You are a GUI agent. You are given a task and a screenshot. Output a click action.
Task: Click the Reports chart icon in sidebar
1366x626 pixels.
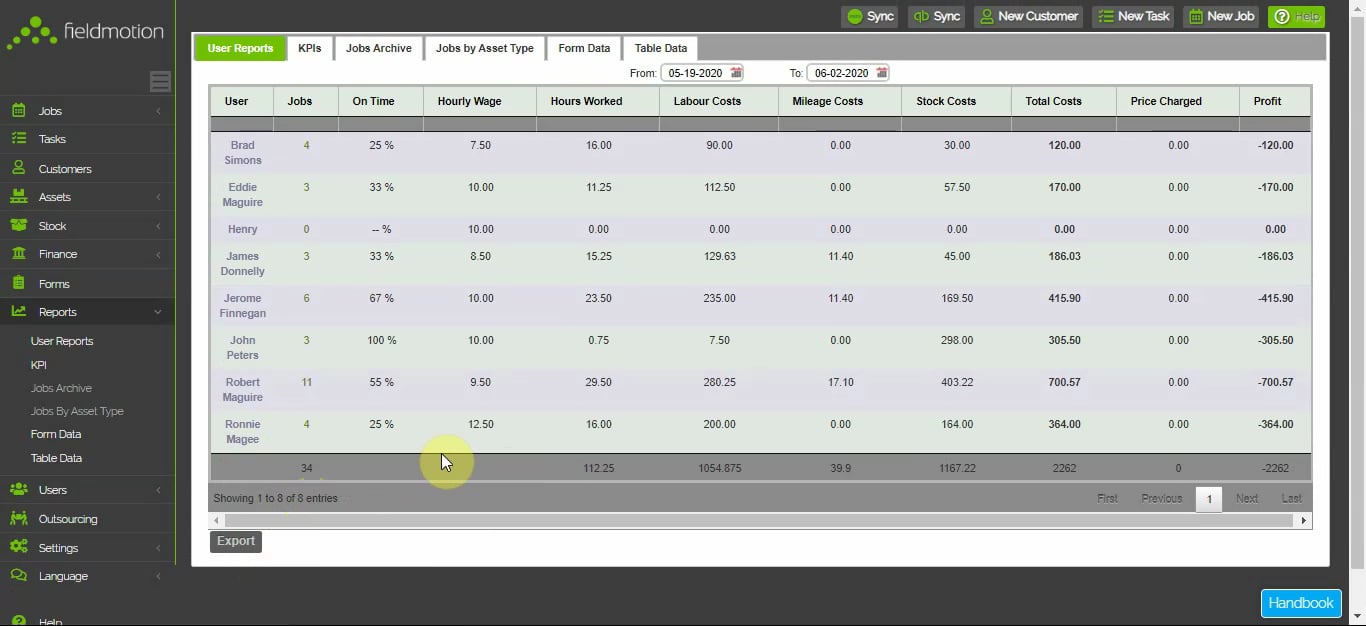19,311
